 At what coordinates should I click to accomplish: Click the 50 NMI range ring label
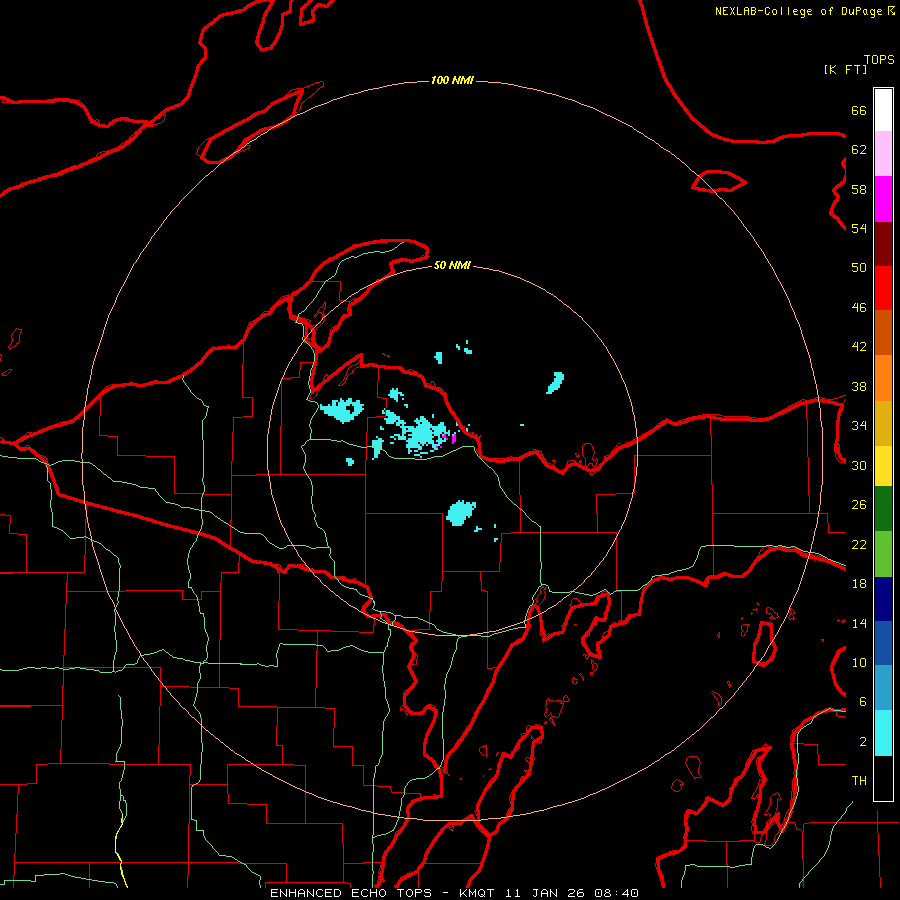coord(452,265)
